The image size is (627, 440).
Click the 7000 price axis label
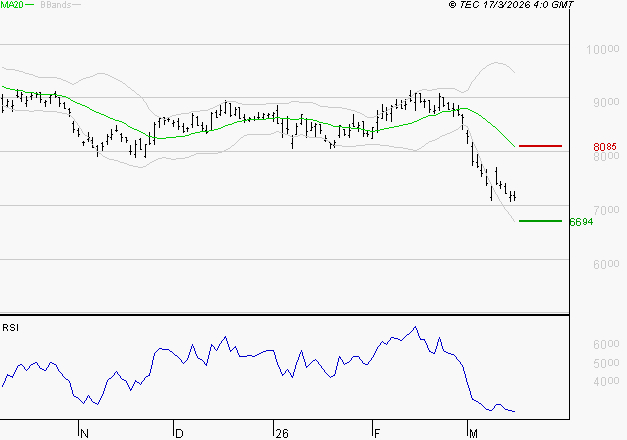(606, 210)
